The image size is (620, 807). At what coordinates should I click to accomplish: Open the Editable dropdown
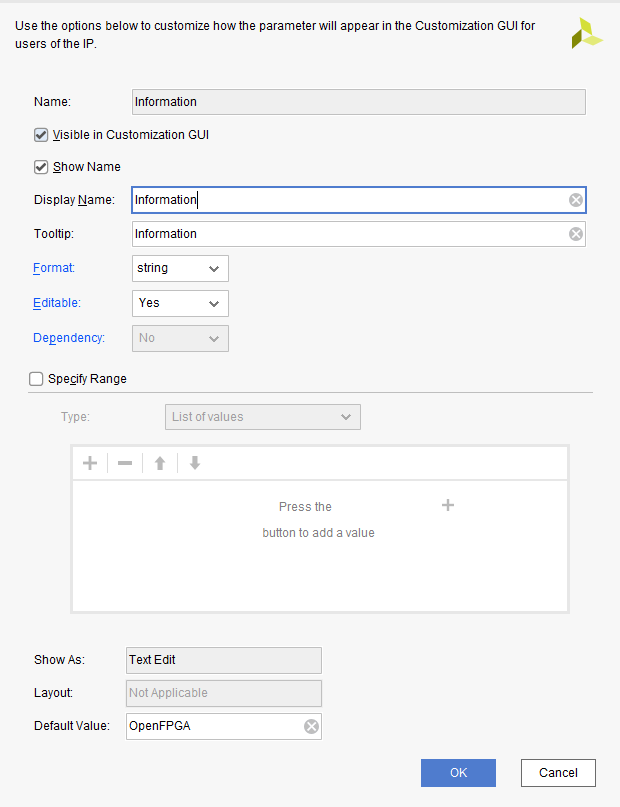tap(180, 304)
